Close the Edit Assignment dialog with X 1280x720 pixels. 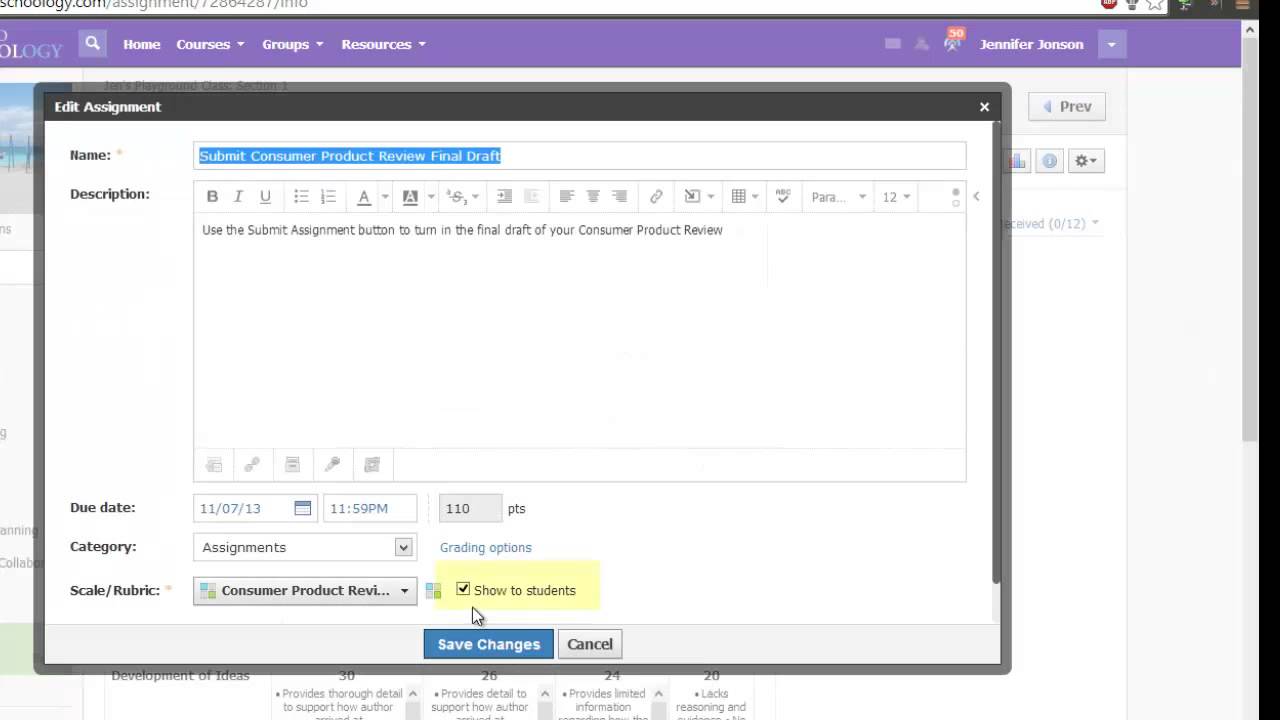click(984, 107)
